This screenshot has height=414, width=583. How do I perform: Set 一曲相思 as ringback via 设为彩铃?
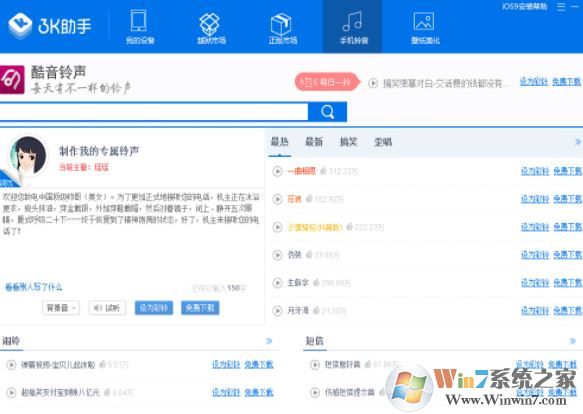click(535, 171)
